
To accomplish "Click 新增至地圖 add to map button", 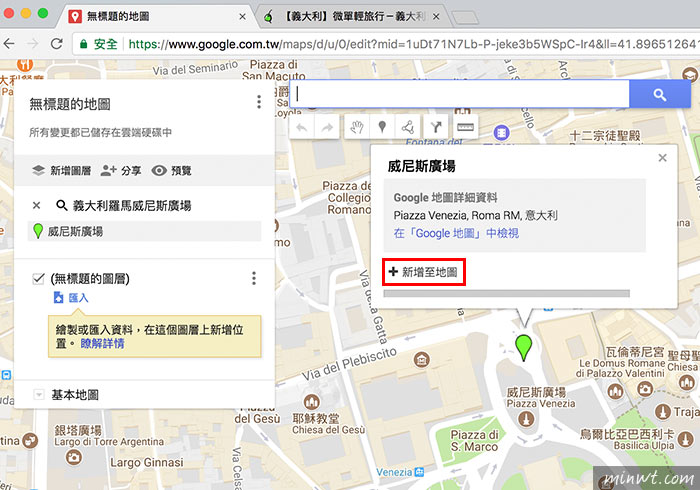I will (x=424, y=272).
